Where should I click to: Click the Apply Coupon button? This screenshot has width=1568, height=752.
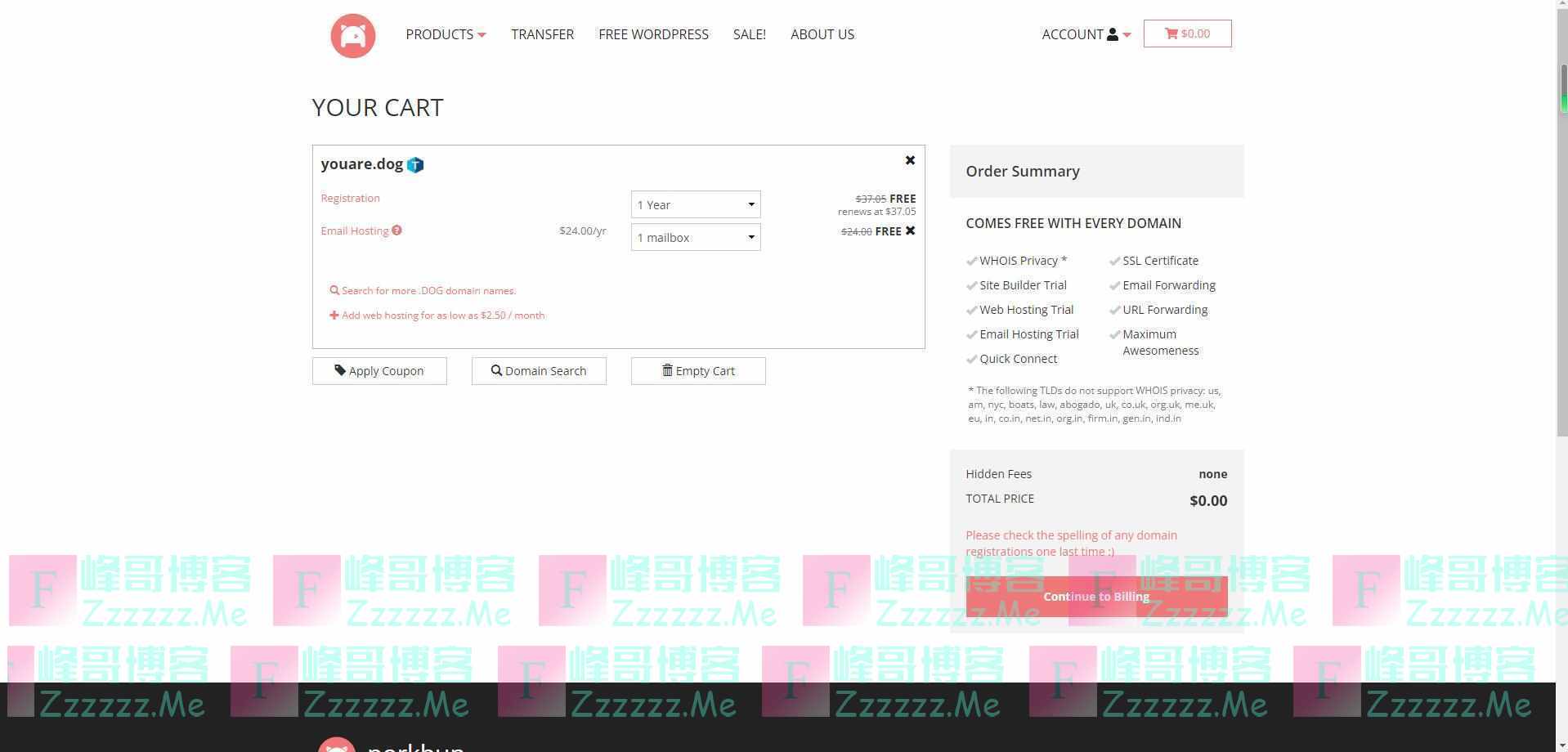[379, 370]
